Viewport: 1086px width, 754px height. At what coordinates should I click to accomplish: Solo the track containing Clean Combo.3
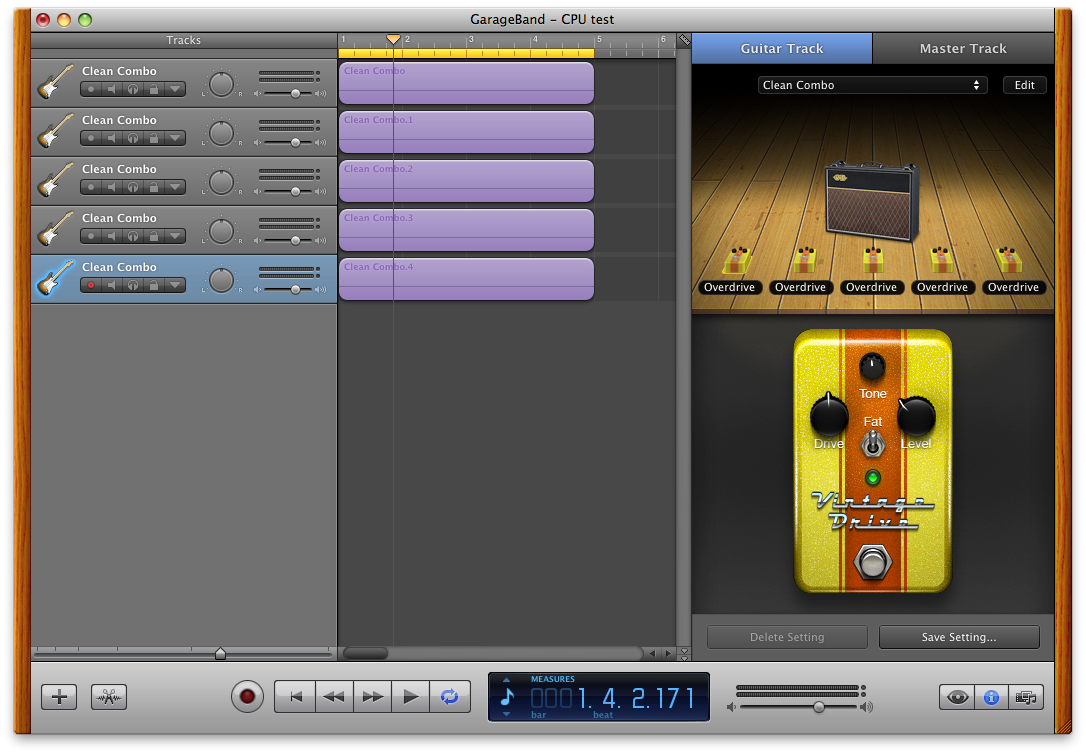(x=133, y=236)
